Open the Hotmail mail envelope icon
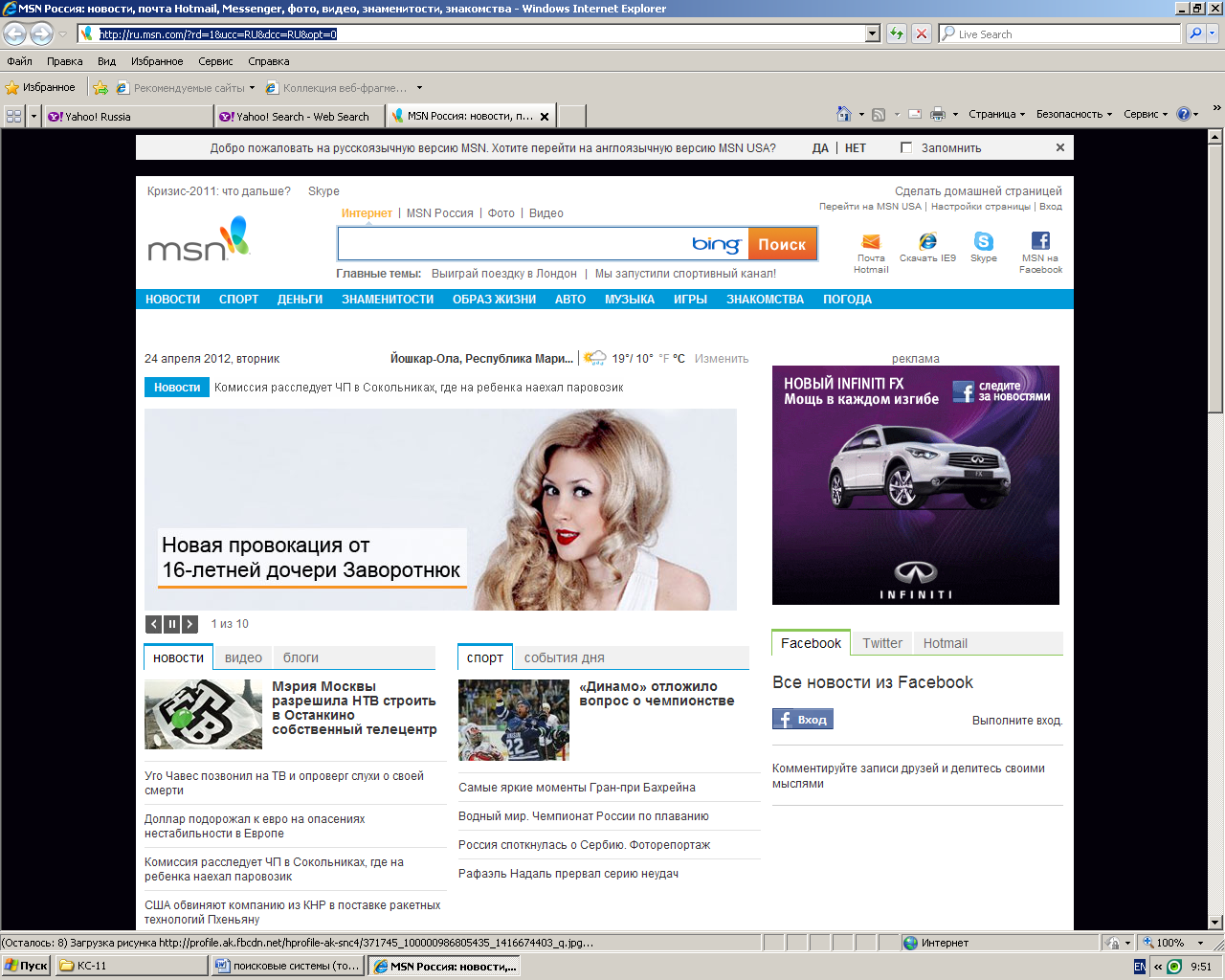1225x980 pixels. (x=871, y=241)
